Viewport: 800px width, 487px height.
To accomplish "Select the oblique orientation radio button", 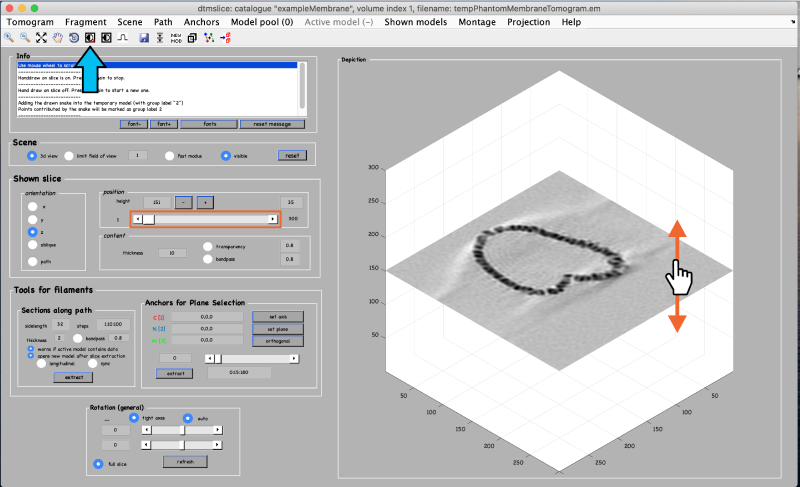I will click(x=32, y=243).
